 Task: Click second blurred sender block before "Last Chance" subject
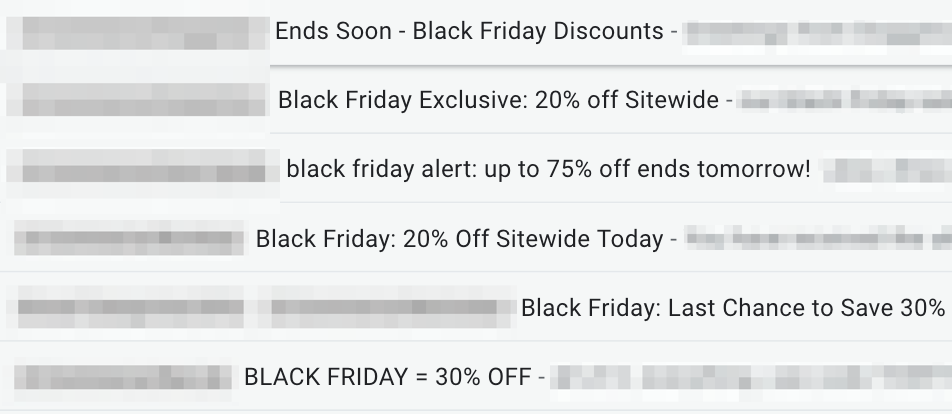tap(392, 307)
